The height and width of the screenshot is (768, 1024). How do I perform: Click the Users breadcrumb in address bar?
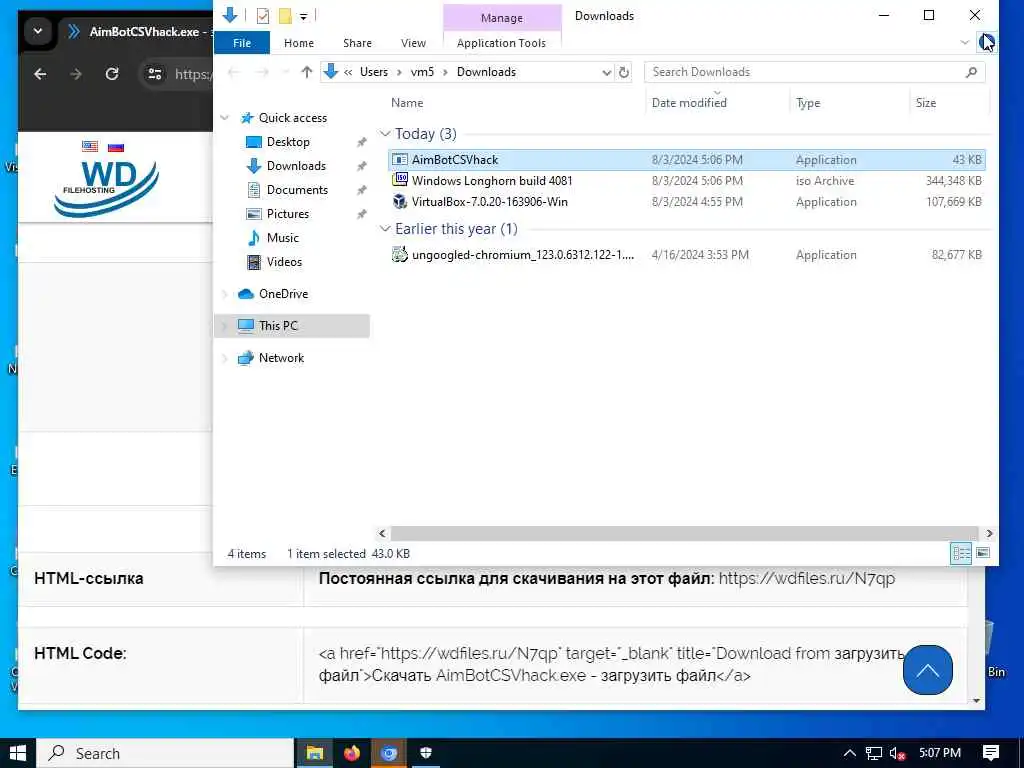(x=374, y=72)
